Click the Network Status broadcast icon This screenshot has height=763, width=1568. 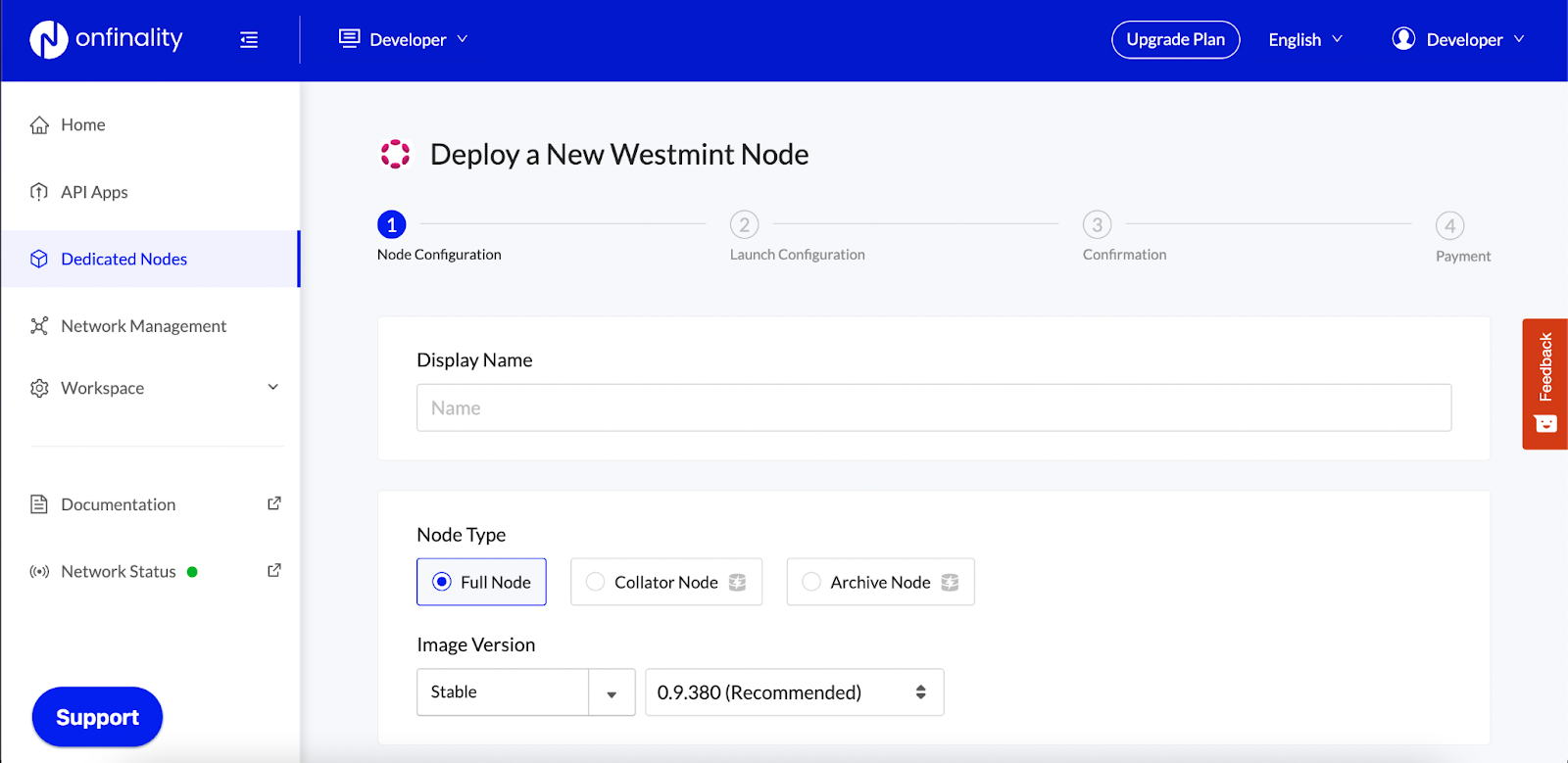(x=39, y=571)
